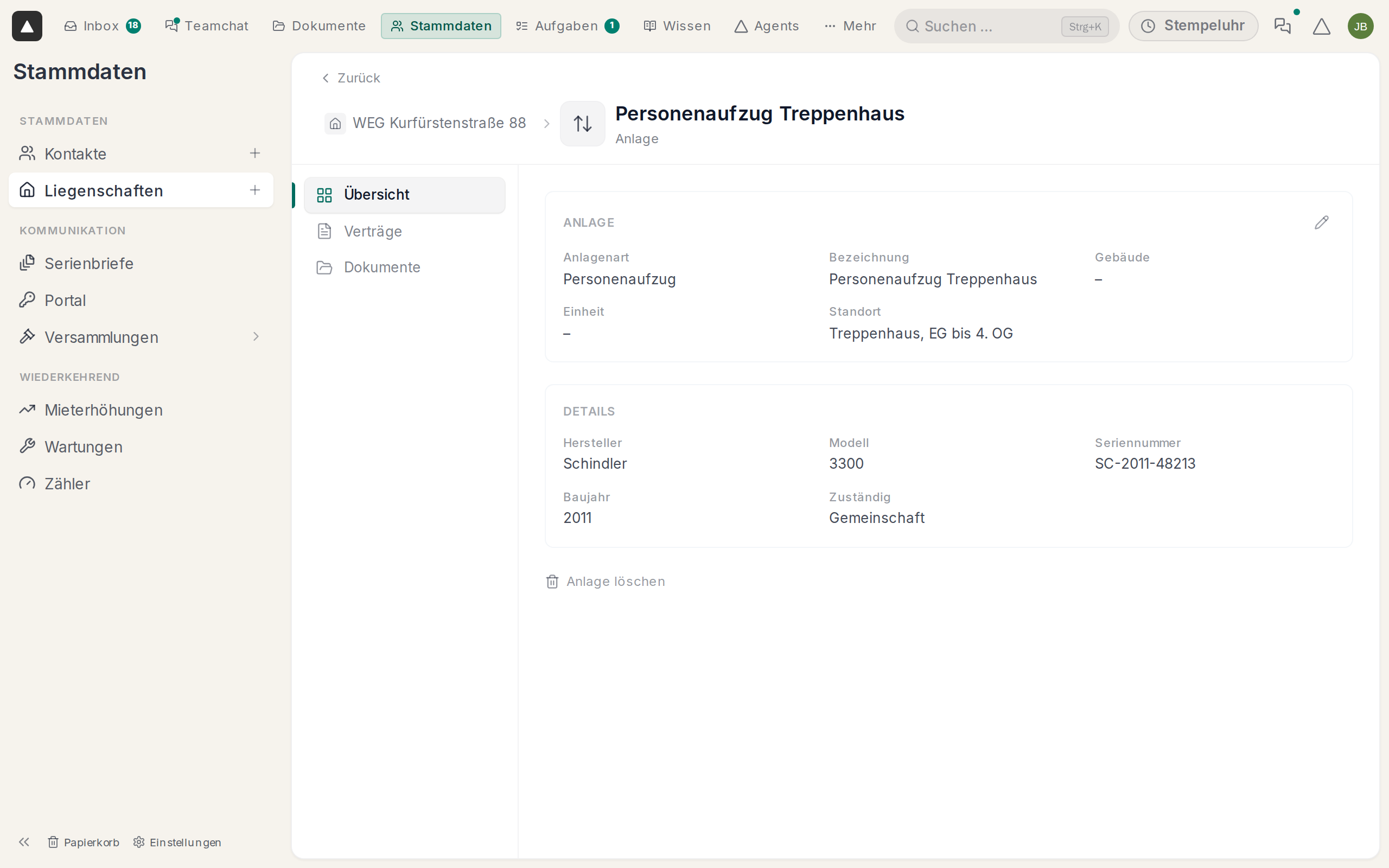The width and height of the screenshot is (1389, 868).
Task: Open Serienbriefe in sidebar
Action: coord(141,264)
